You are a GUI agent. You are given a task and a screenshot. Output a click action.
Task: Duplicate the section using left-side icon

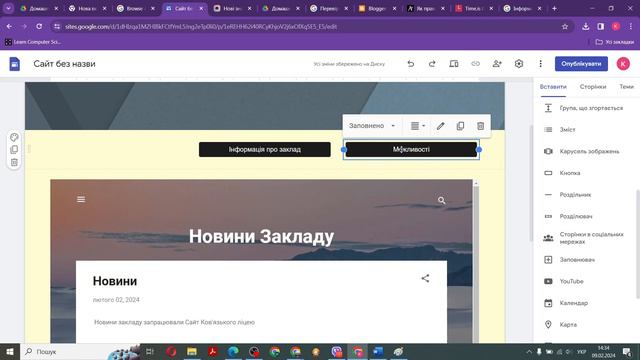tap(14, 150)
